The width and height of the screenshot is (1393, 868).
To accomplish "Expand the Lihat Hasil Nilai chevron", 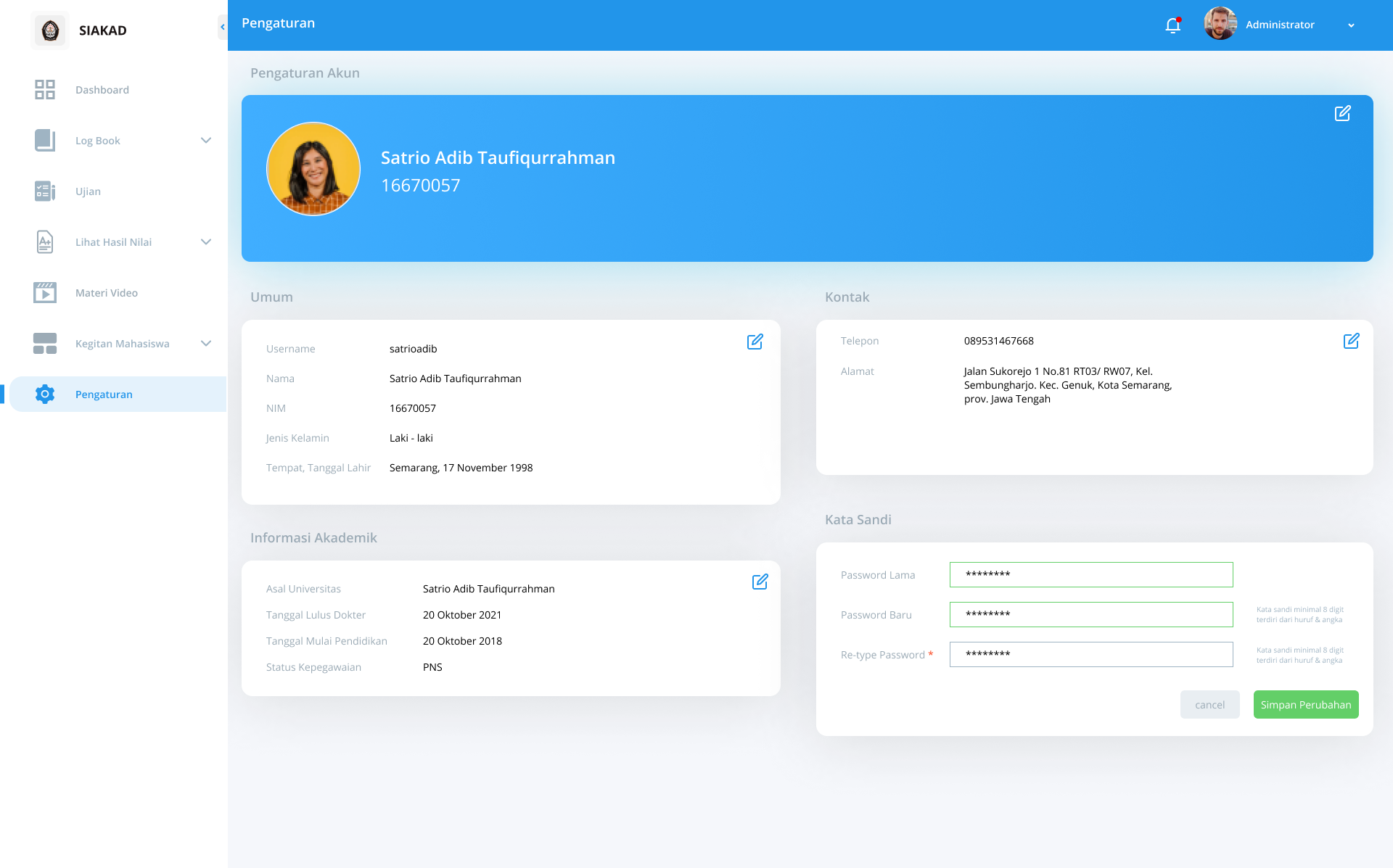I will click(206, 242).
